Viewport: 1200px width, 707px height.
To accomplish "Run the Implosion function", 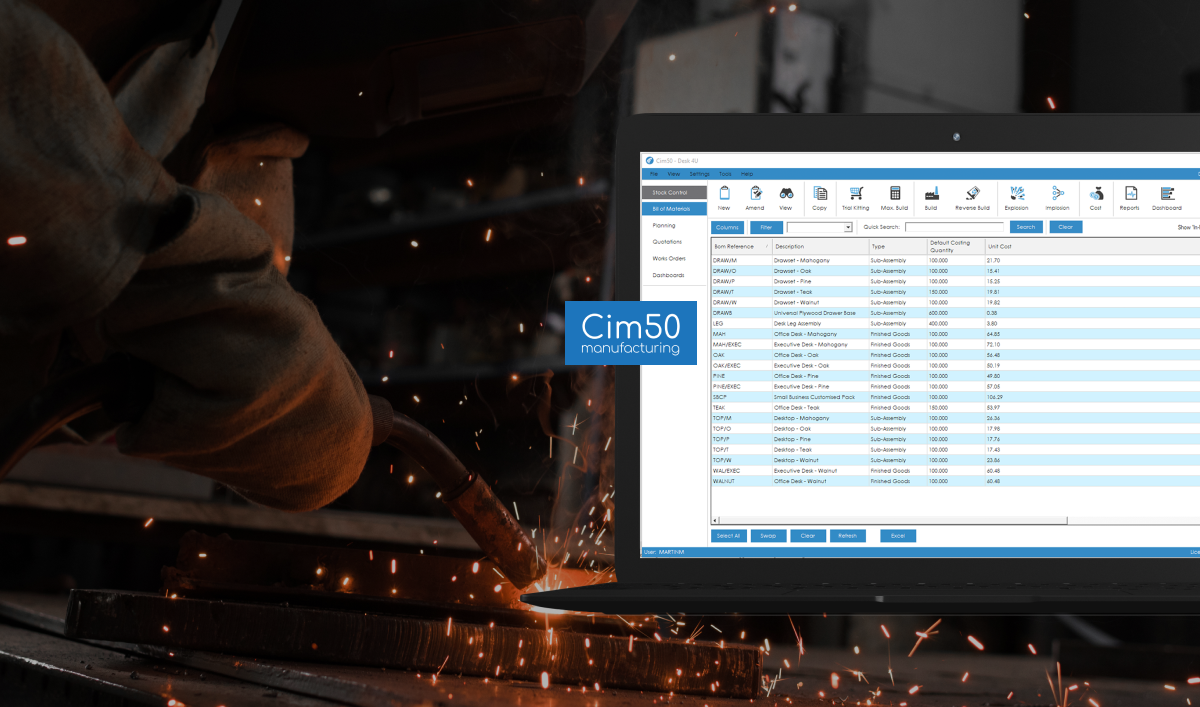I will click(1056, 197).
